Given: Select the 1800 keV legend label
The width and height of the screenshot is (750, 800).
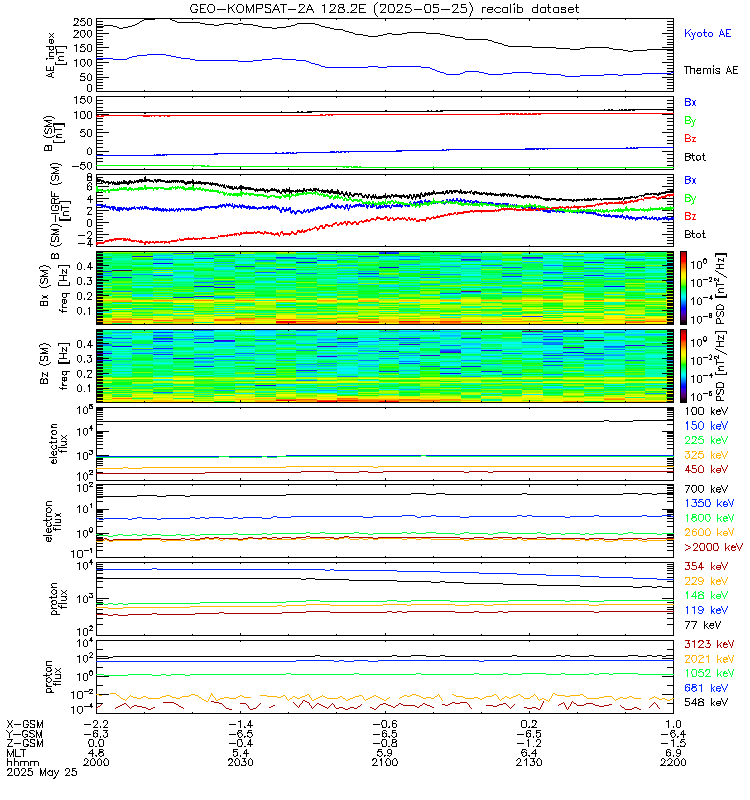Looking at the screenshot, I should pyautogui.click(x=709, y=518).
